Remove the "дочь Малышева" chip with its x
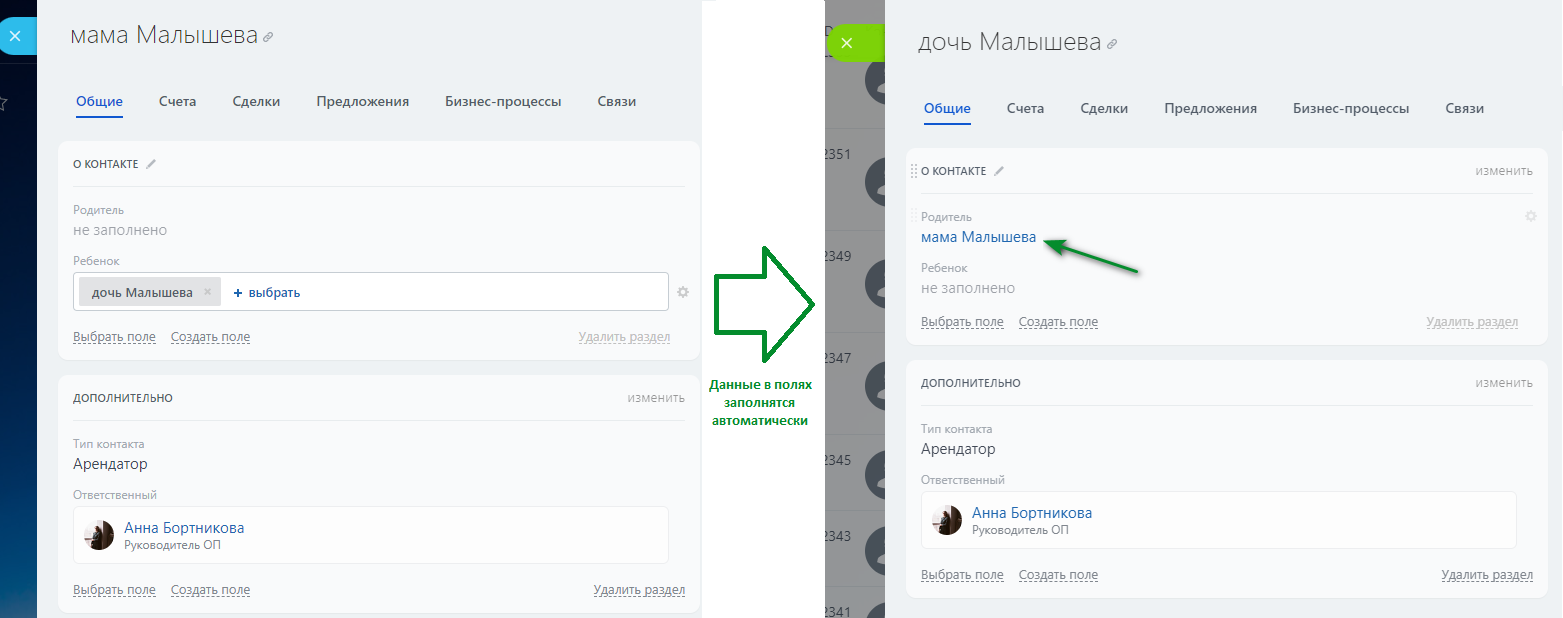This screenshot has height=618, width=1563. [207, 292]
